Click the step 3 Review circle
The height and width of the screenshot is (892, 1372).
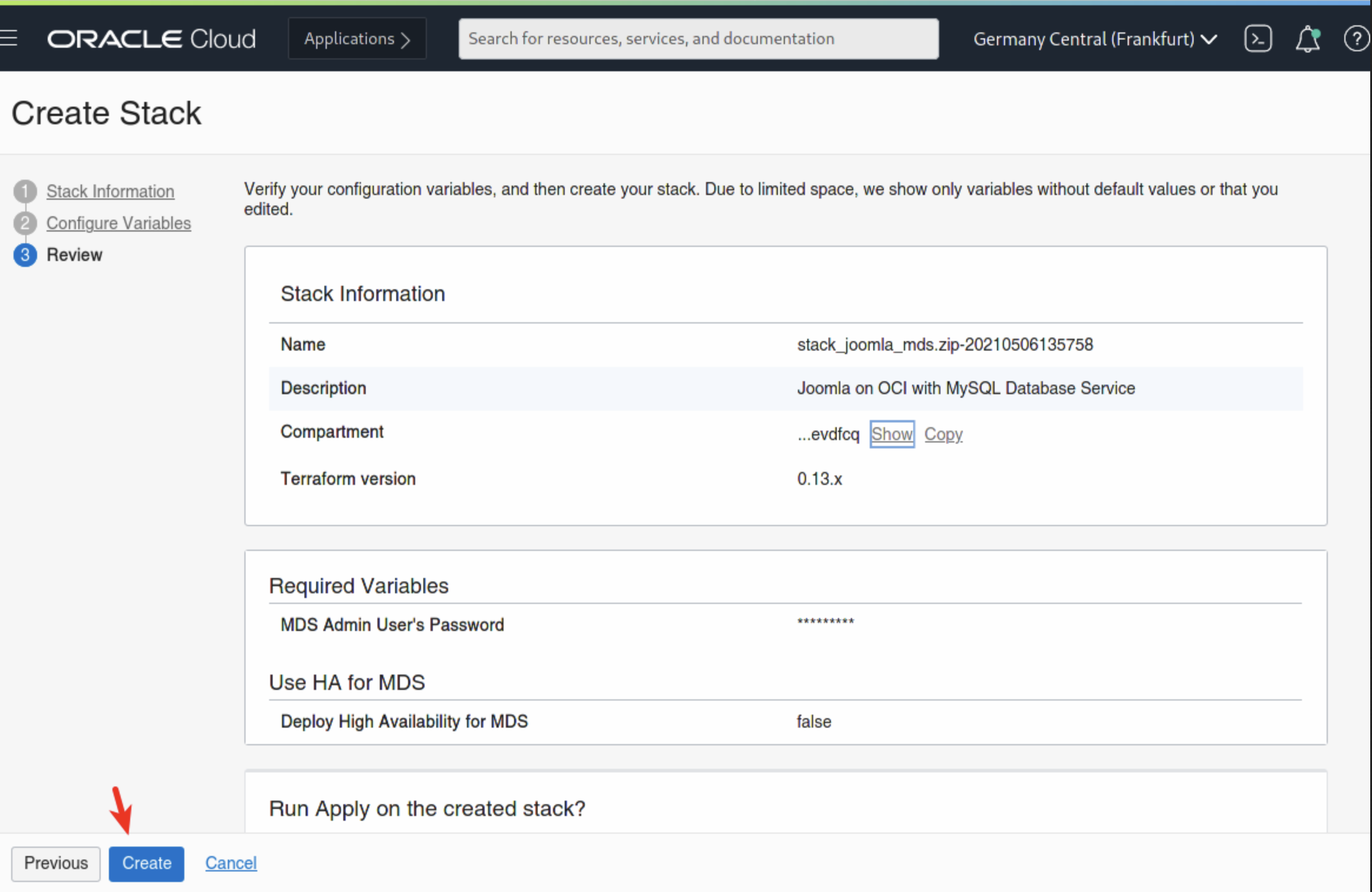tap(25, 255)
